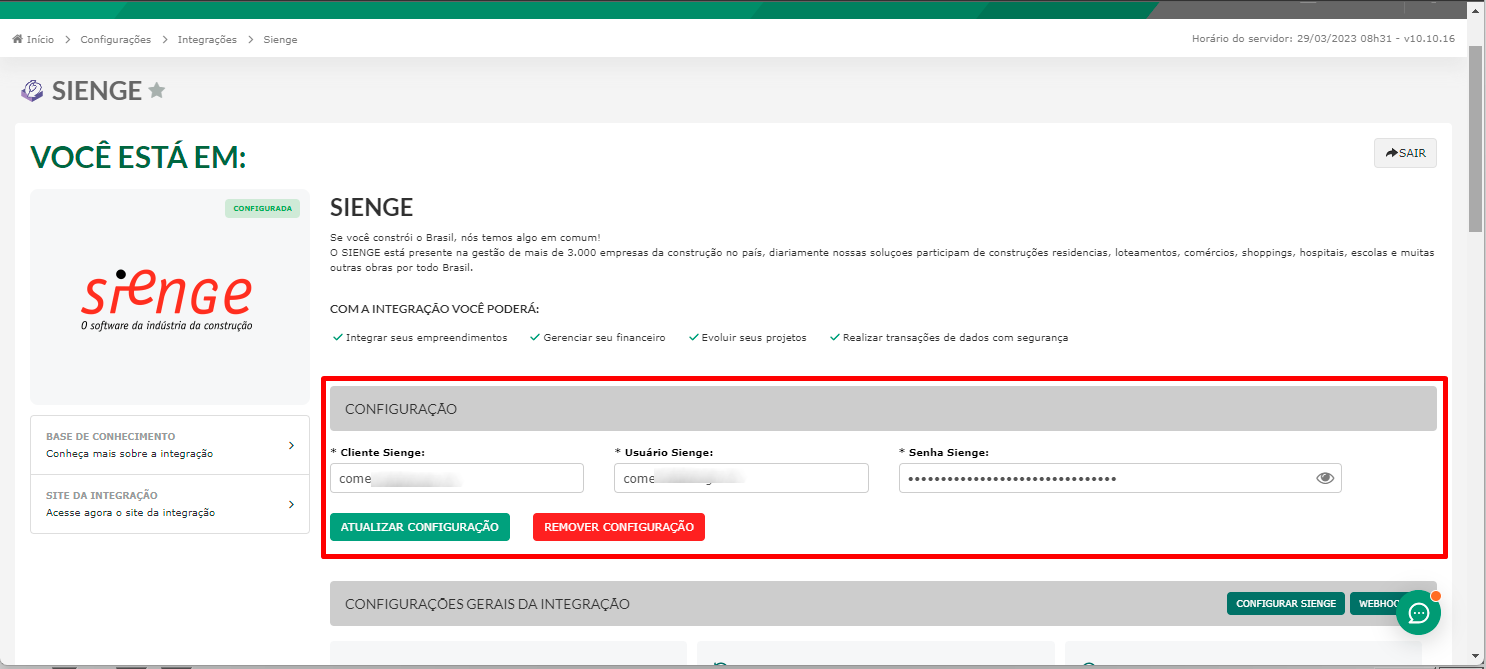The width and height of the screenshot is (1486, 669).
Task: Focus the Senha Sienge password field
Action: point(1120,478)
